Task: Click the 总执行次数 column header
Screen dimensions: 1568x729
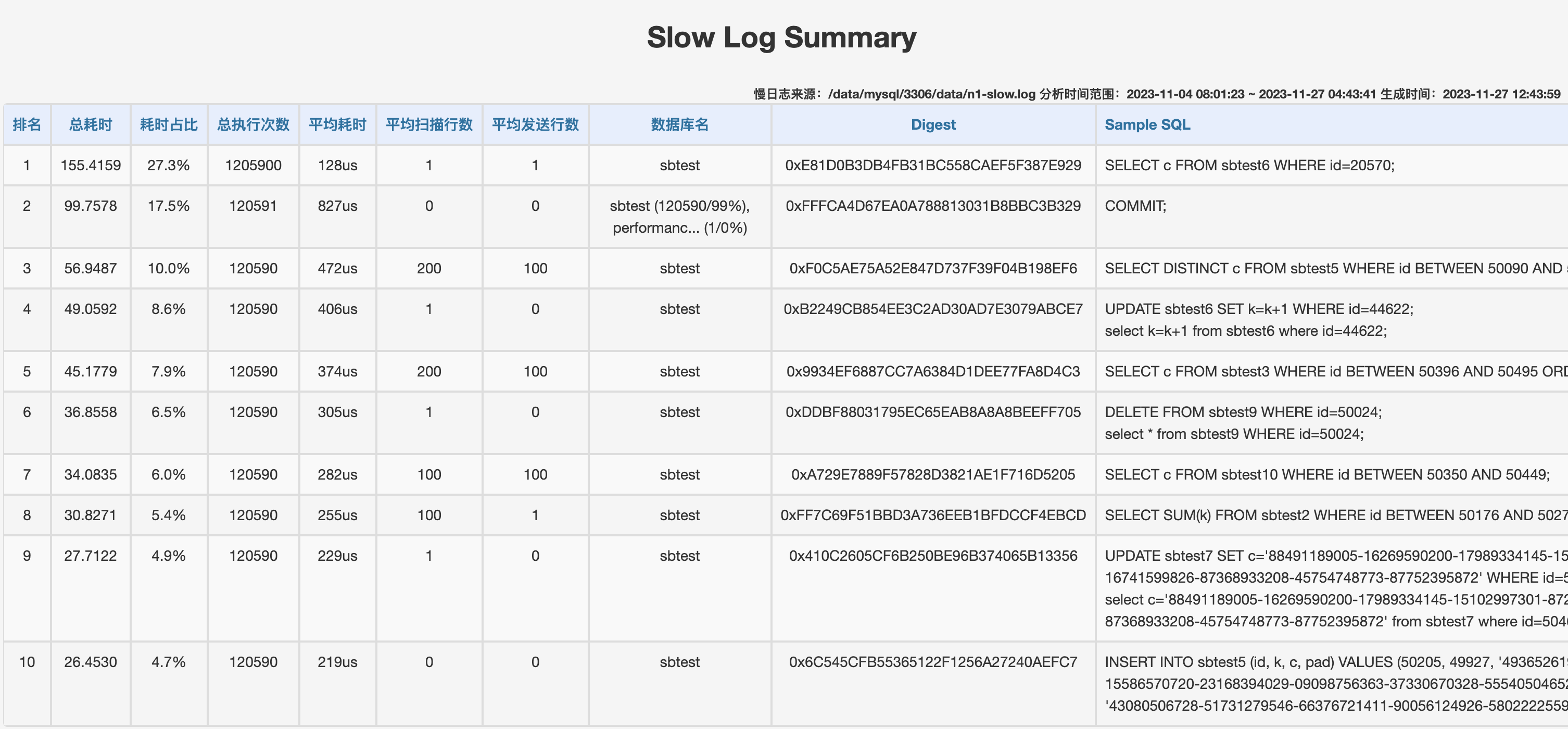Action: (252, 124)
